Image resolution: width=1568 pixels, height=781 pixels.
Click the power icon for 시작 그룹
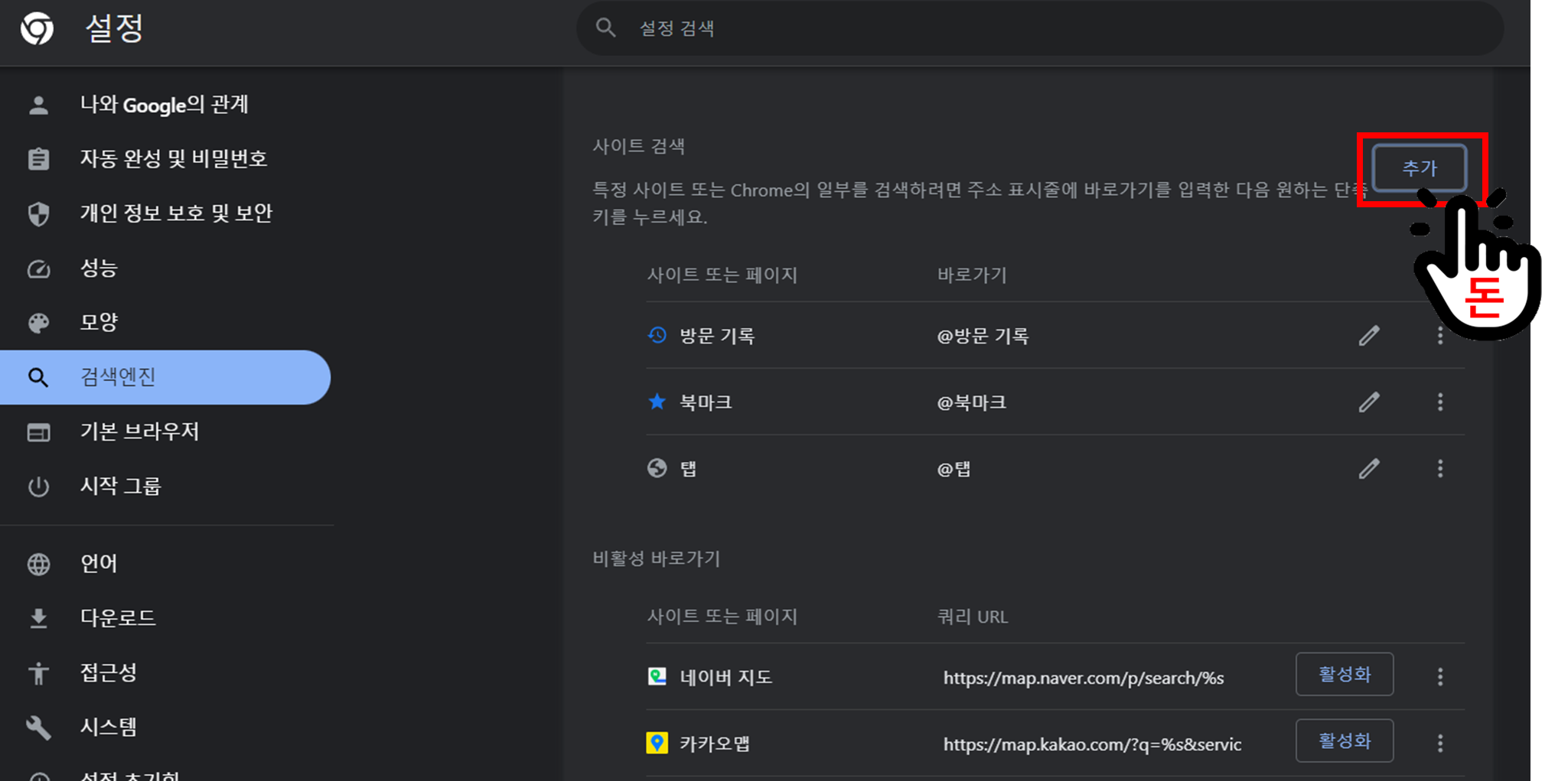click(x=38, y=486)
